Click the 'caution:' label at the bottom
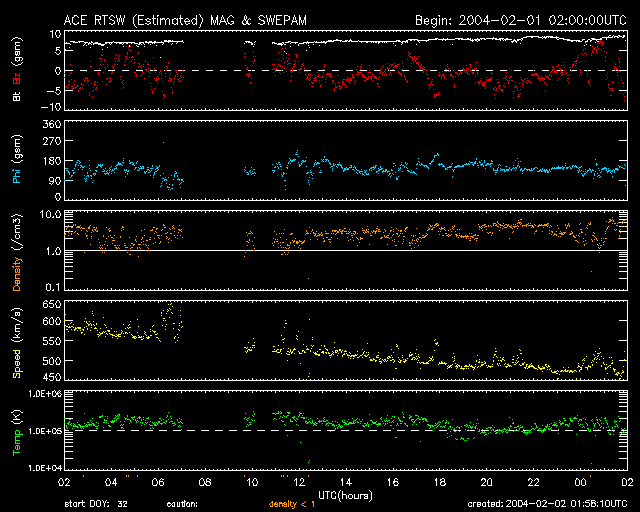640x512 pixels. point(182,505)
